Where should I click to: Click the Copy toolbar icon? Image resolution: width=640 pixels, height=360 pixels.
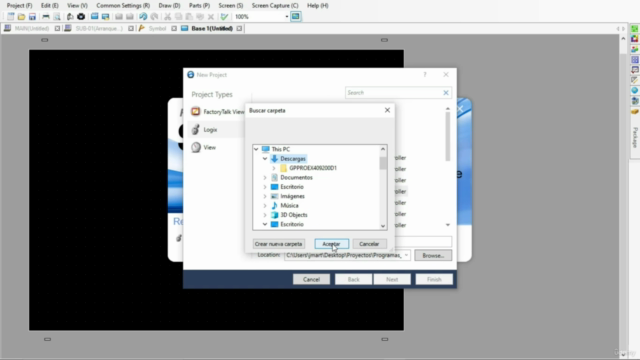[x=178, y=16]
